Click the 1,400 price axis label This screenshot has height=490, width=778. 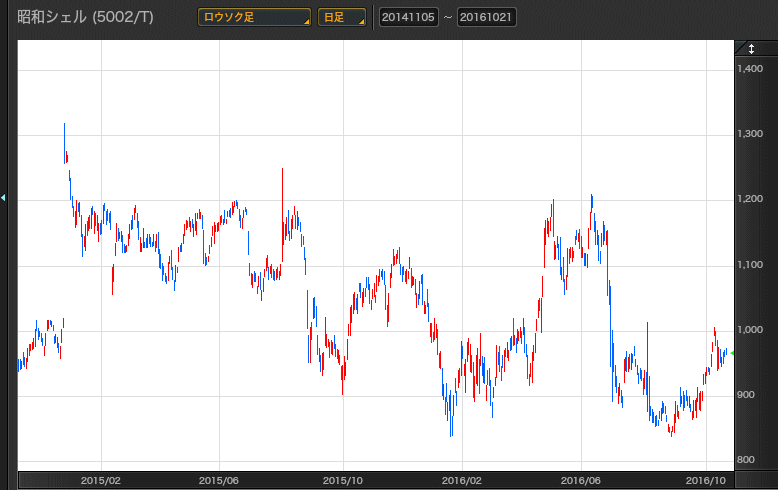pos(750,69)
